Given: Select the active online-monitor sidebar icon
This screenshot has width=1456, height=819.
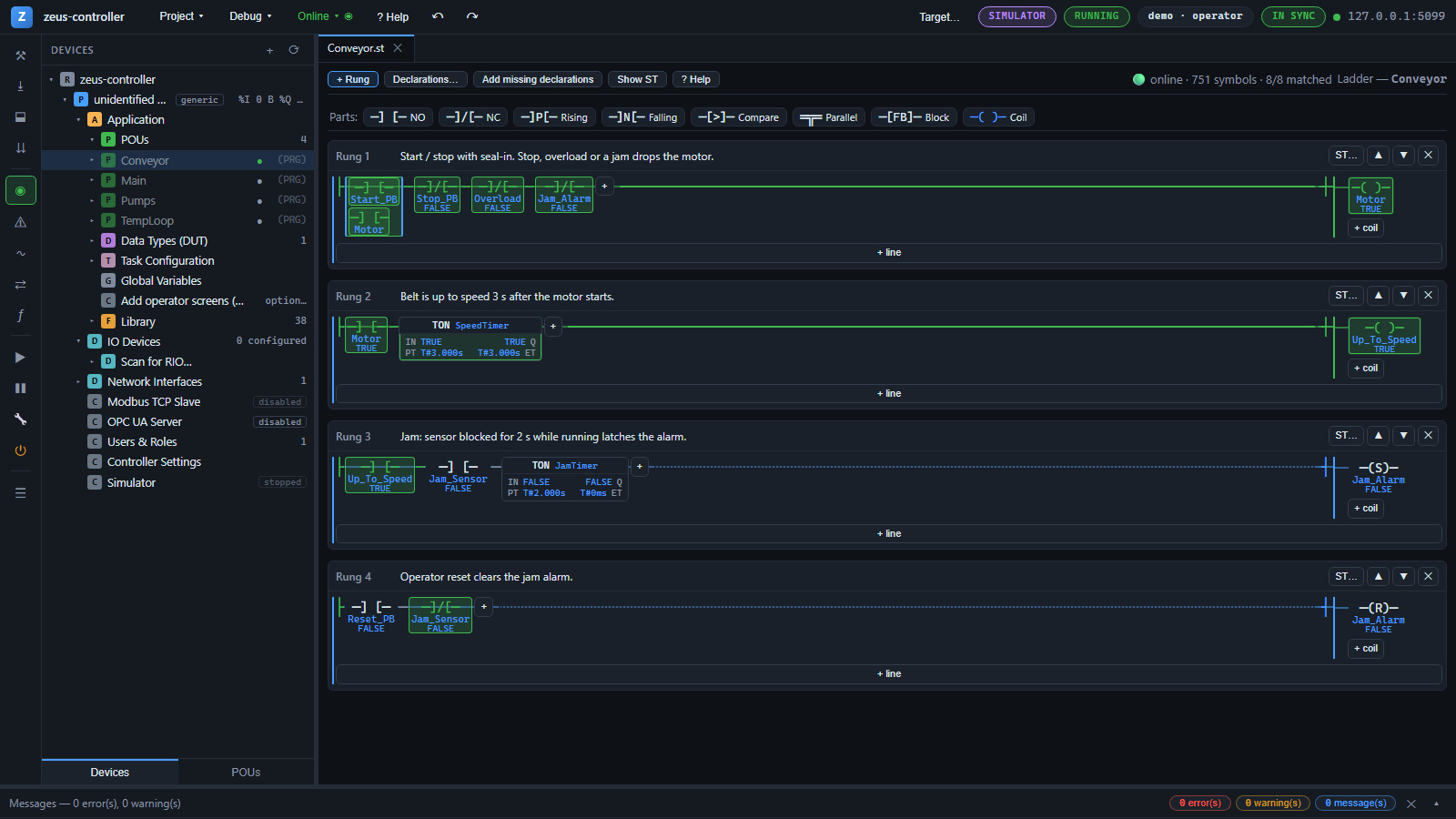Looking at the screenshot, I should tap(20, 190).
